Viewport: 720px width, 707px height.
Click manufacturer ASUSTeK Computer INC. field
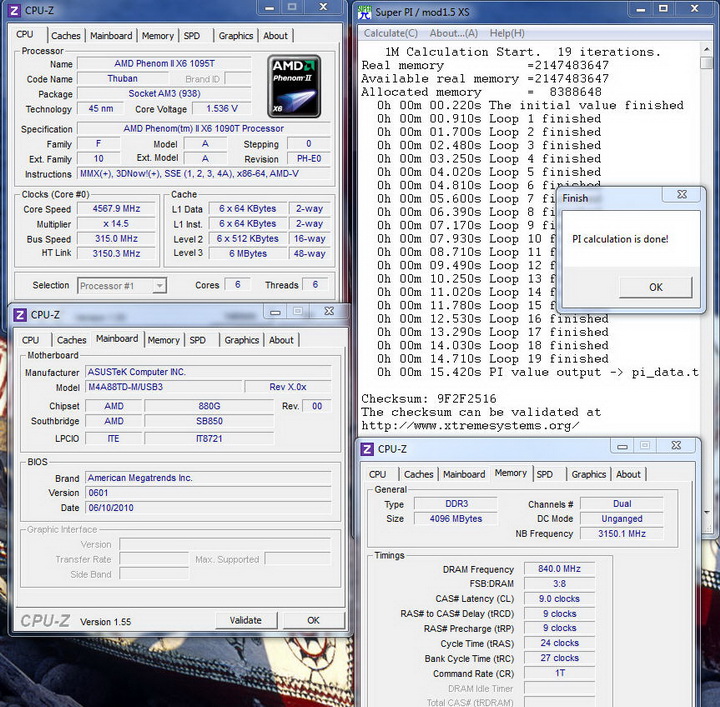[208, 372]
